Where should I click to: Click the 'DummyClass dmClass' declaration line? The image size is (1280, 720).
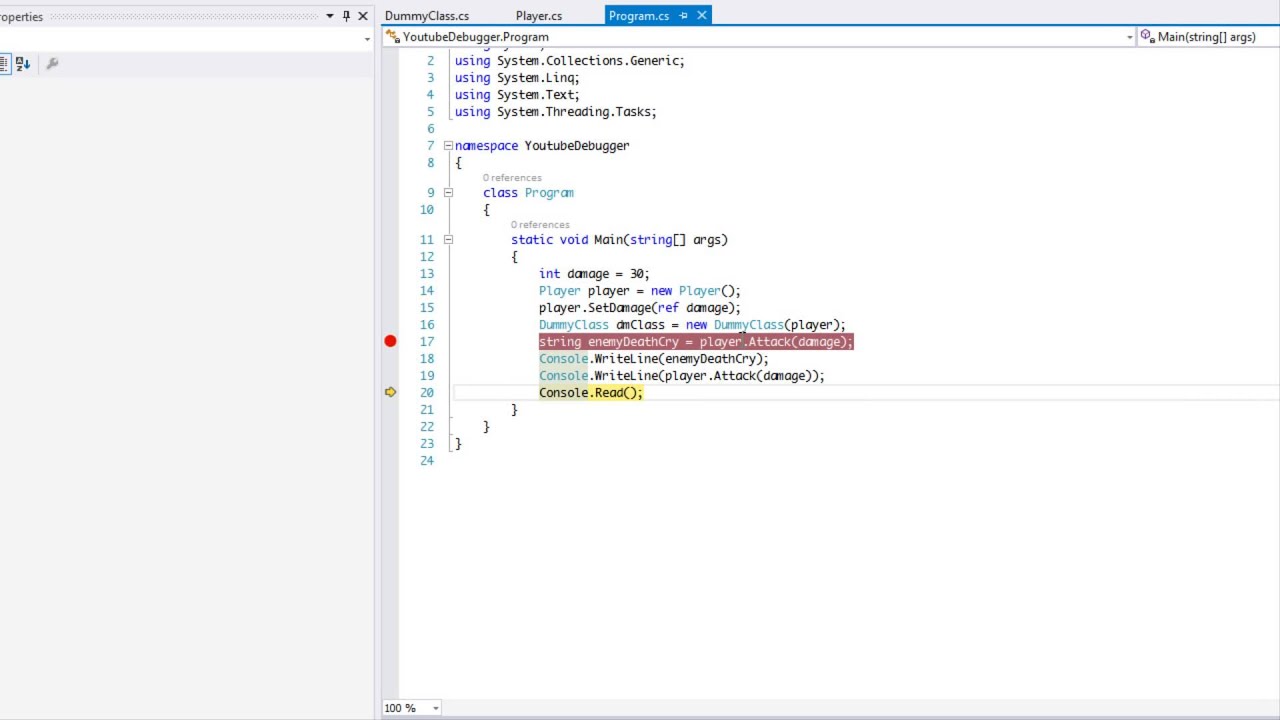[692, 325]
